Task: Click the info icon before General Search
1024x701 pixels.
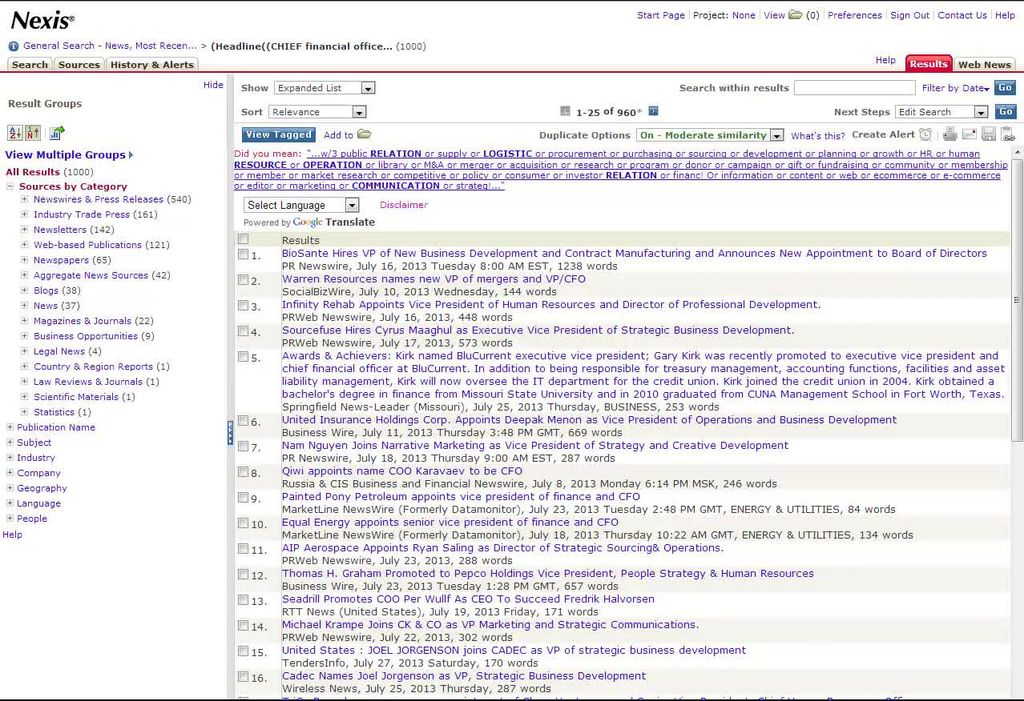Action: coord(13,46)
